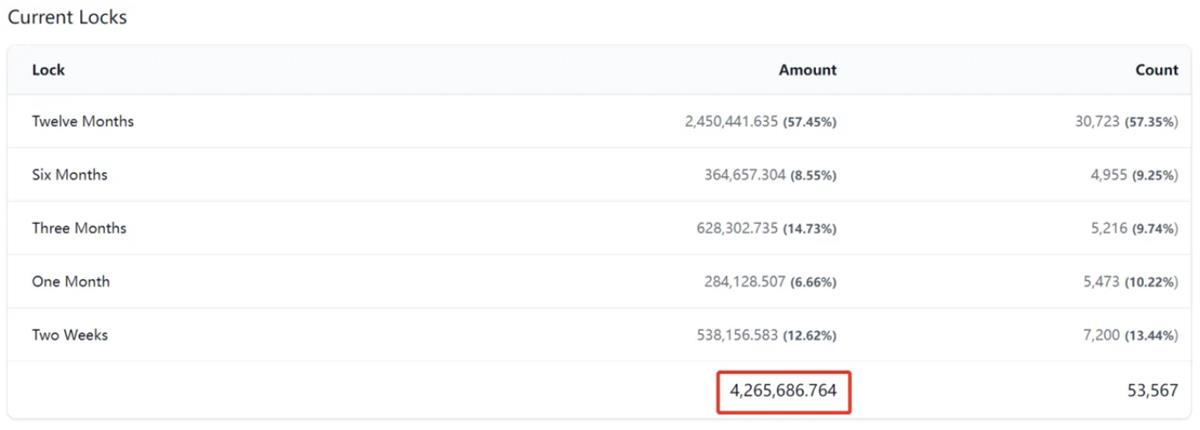Click the Amount column header
The image size is (1200, 430).
click(x=808, y=70)
